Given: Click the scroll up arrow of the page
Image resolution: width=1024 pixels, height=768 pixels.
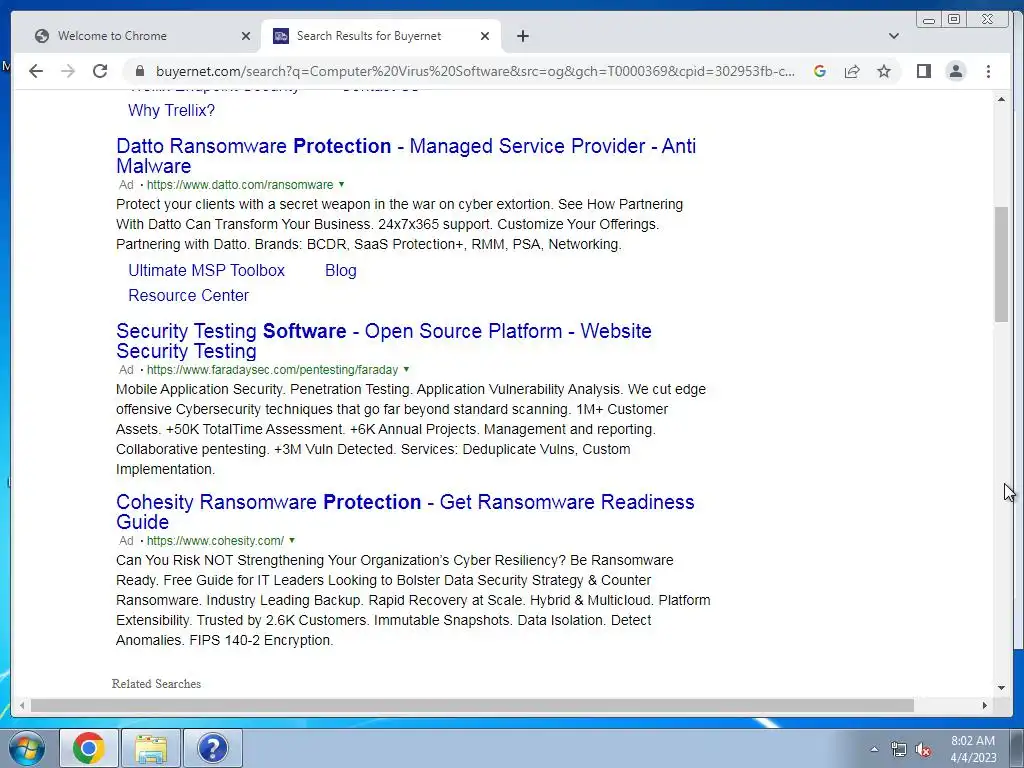Looking at the screenshot, I should tap(1001, 99).
